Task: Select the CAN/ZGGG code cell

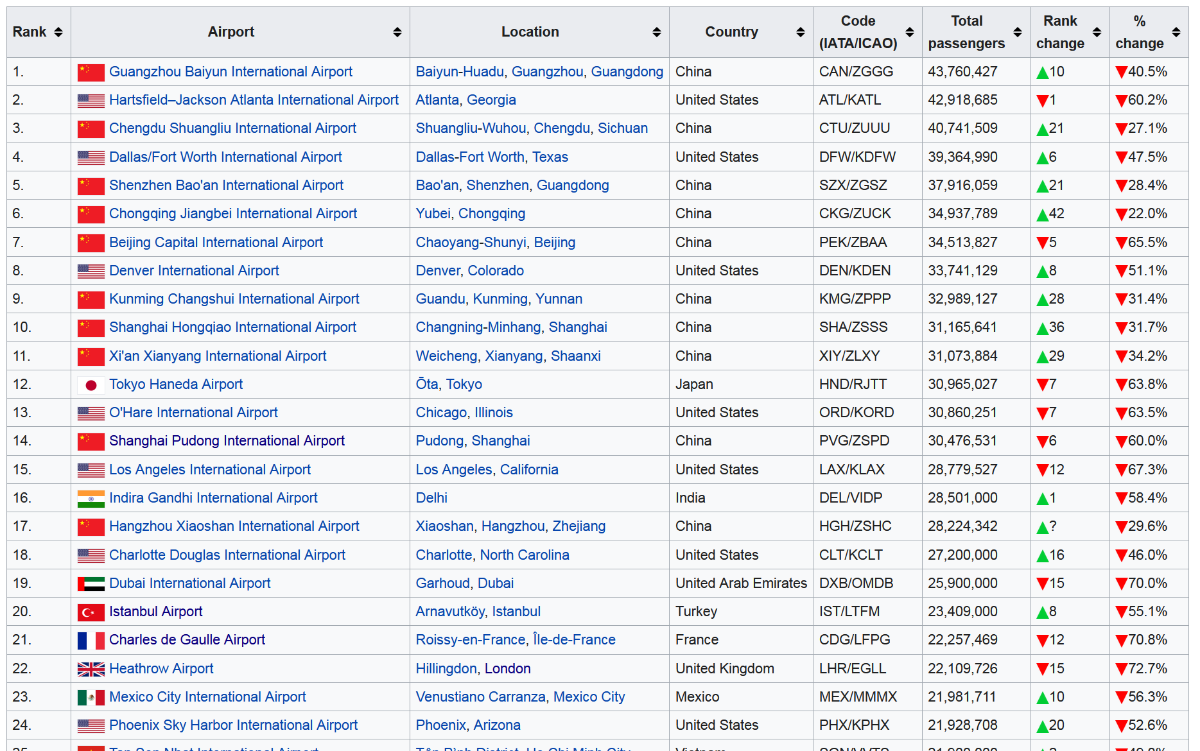Action: point(867,72)
